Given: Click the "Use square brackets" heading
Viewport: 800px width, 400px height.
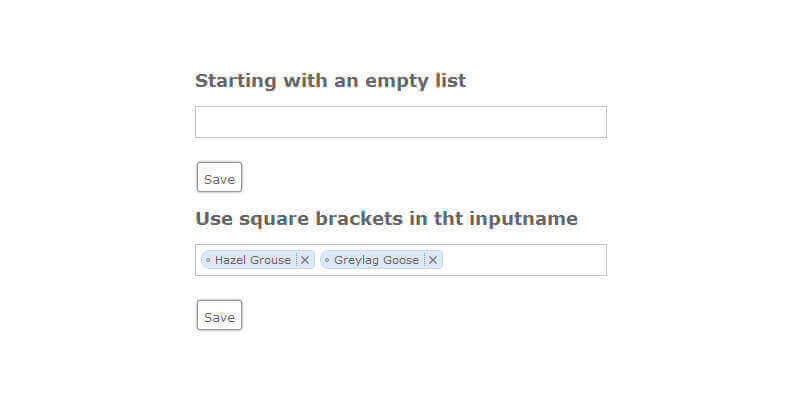Looking at the screenshot, I should [x=386, y=219].
